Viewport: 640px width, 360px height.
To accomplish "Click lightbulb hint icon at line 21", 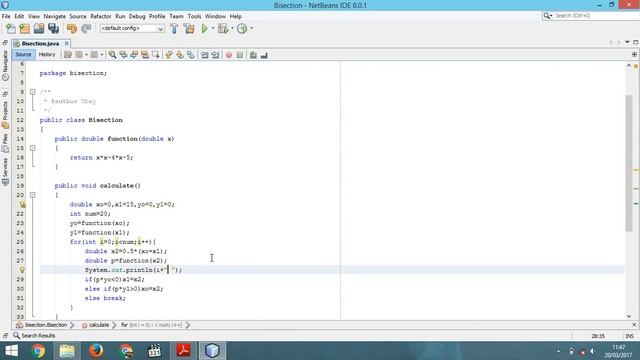I will 23,204.
